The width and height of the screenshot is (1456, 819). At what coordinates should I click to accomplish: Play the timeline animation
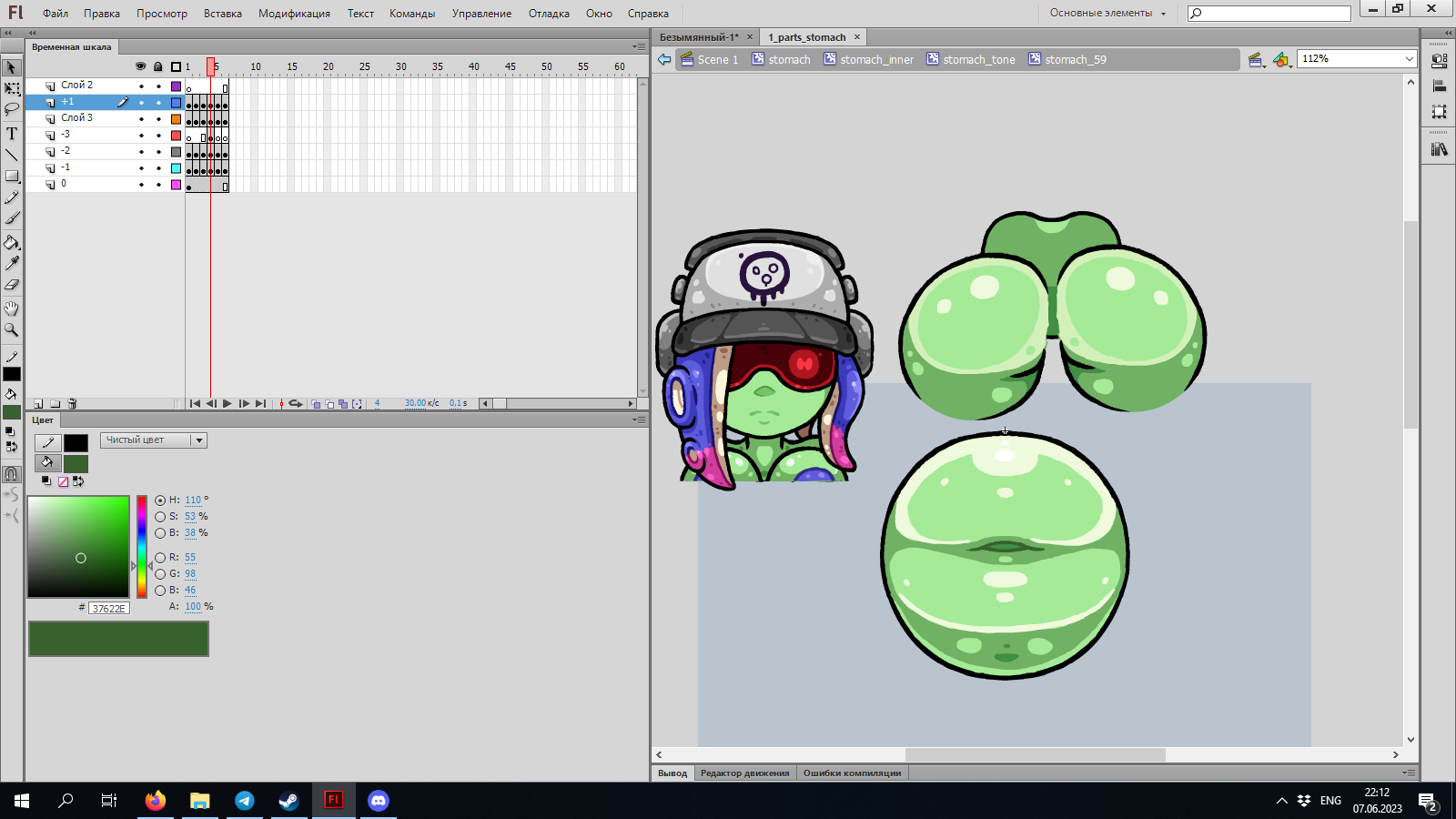point(227,404)
